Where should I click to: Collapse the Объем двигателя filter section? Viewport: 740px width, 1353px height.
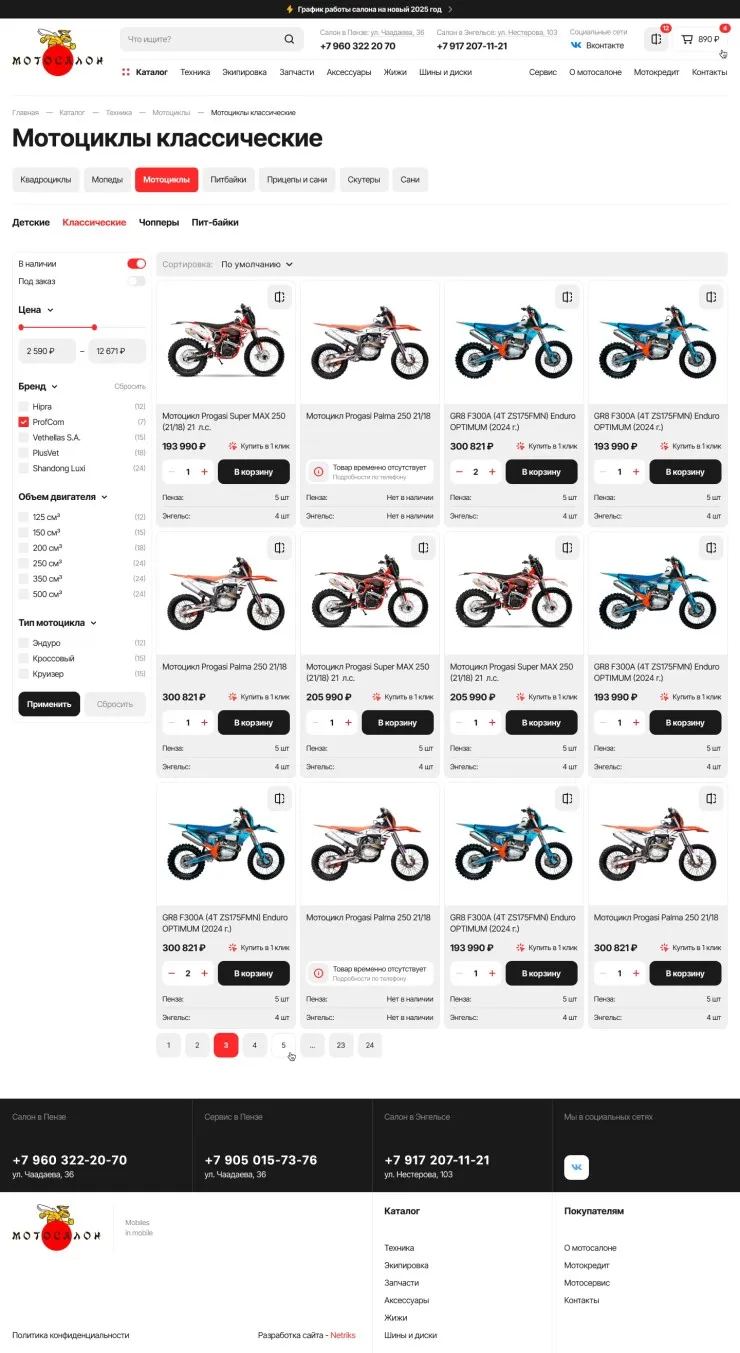coord(104,497)
